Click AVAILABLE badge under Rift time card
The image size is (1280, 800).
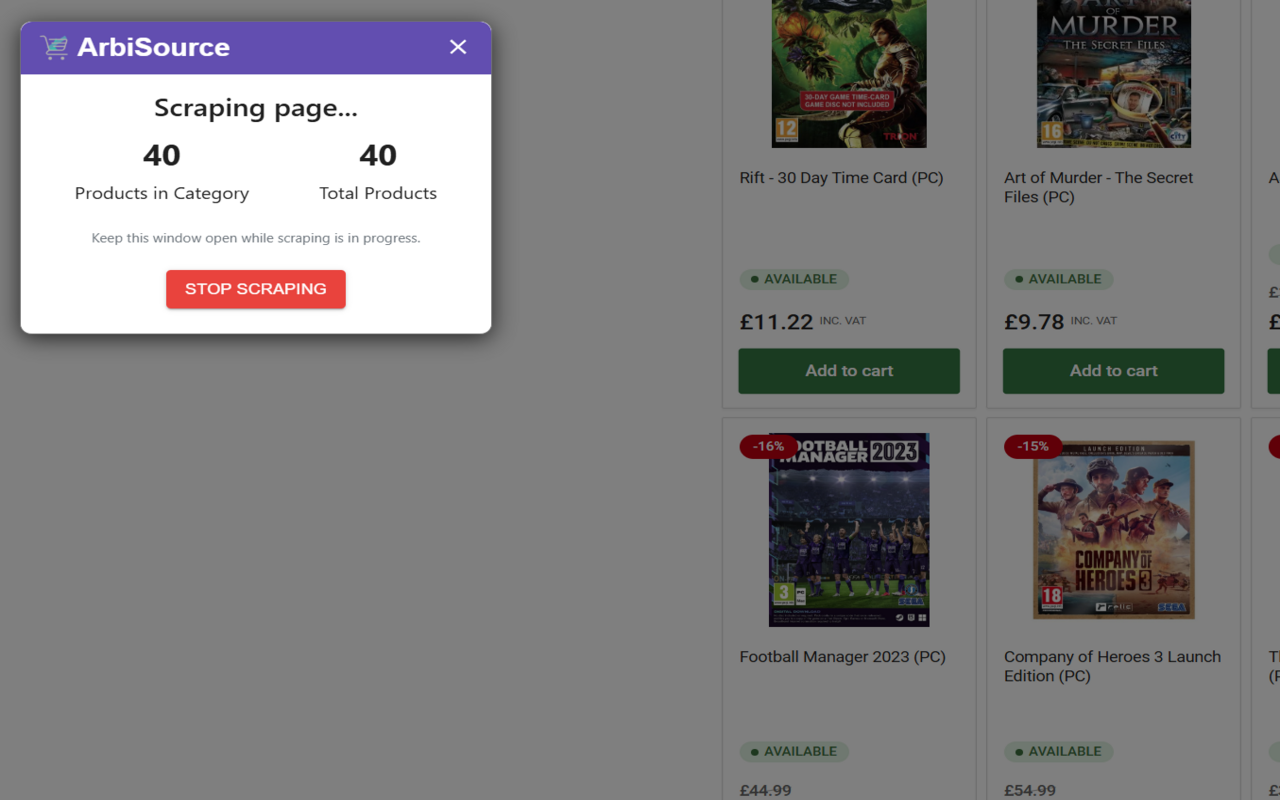(x=794, y=280)
